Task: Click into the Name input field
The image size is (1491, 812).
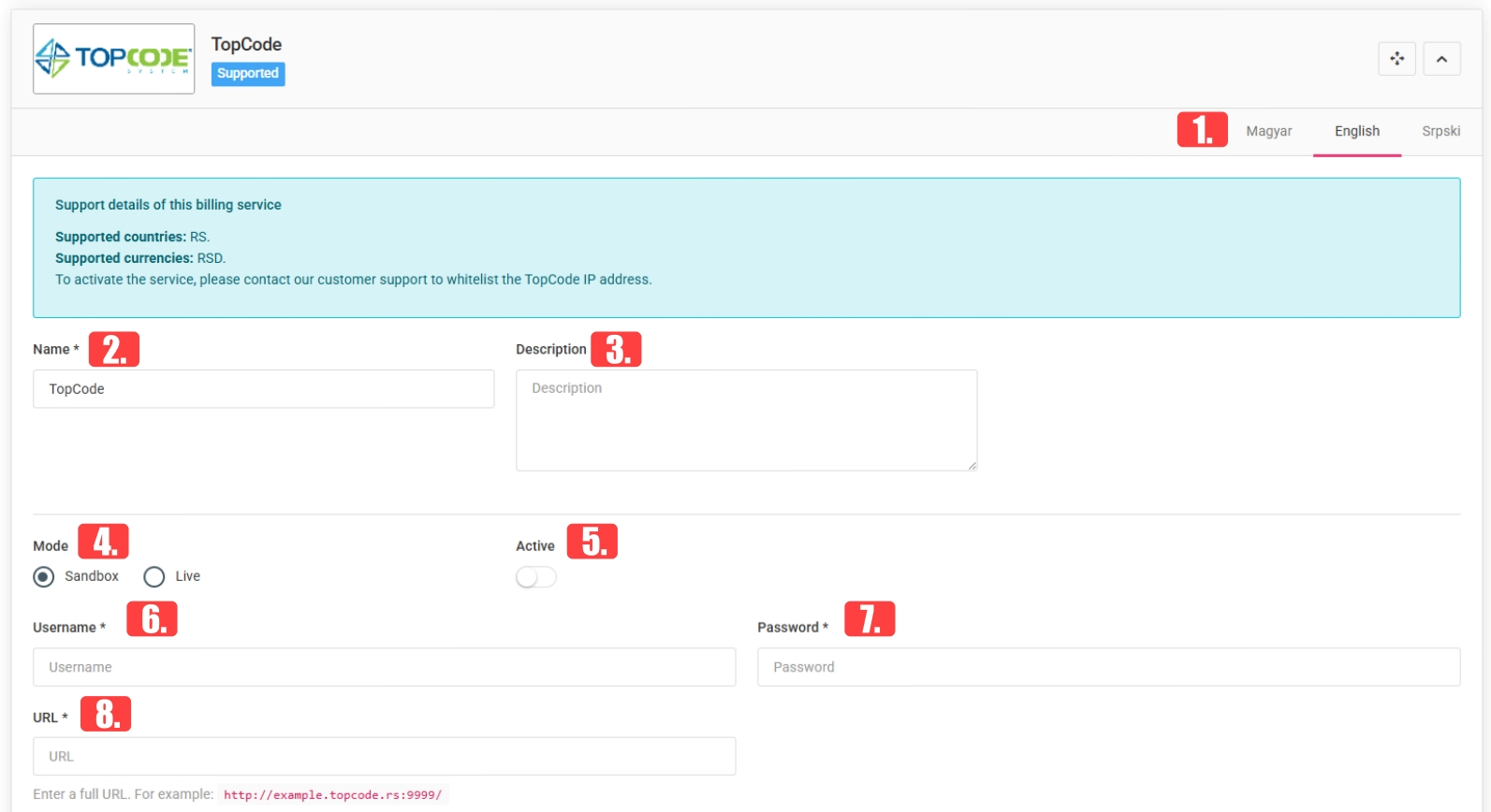Action: click(264, 389)
